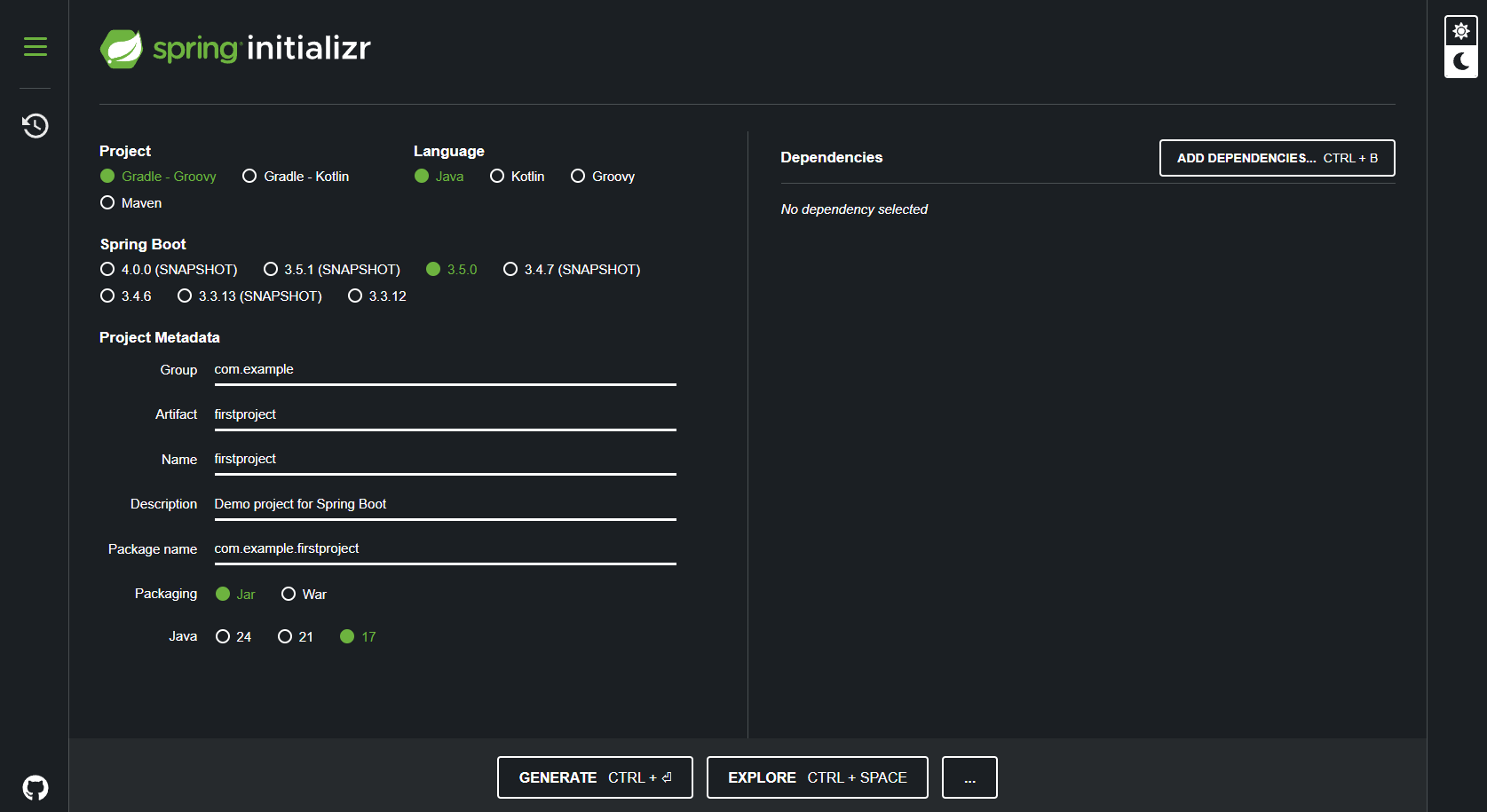Screen dimensions: 1487x812
Task: Open the hamburger menu
Action: (36, 46)
